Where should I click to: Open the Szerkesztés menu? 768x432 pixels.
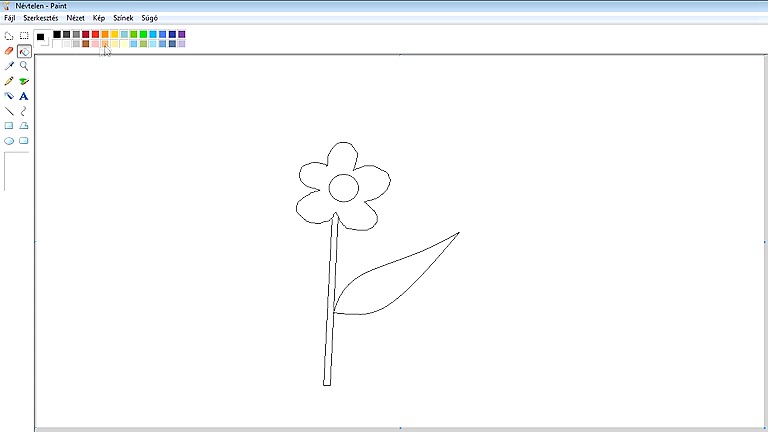41,18
